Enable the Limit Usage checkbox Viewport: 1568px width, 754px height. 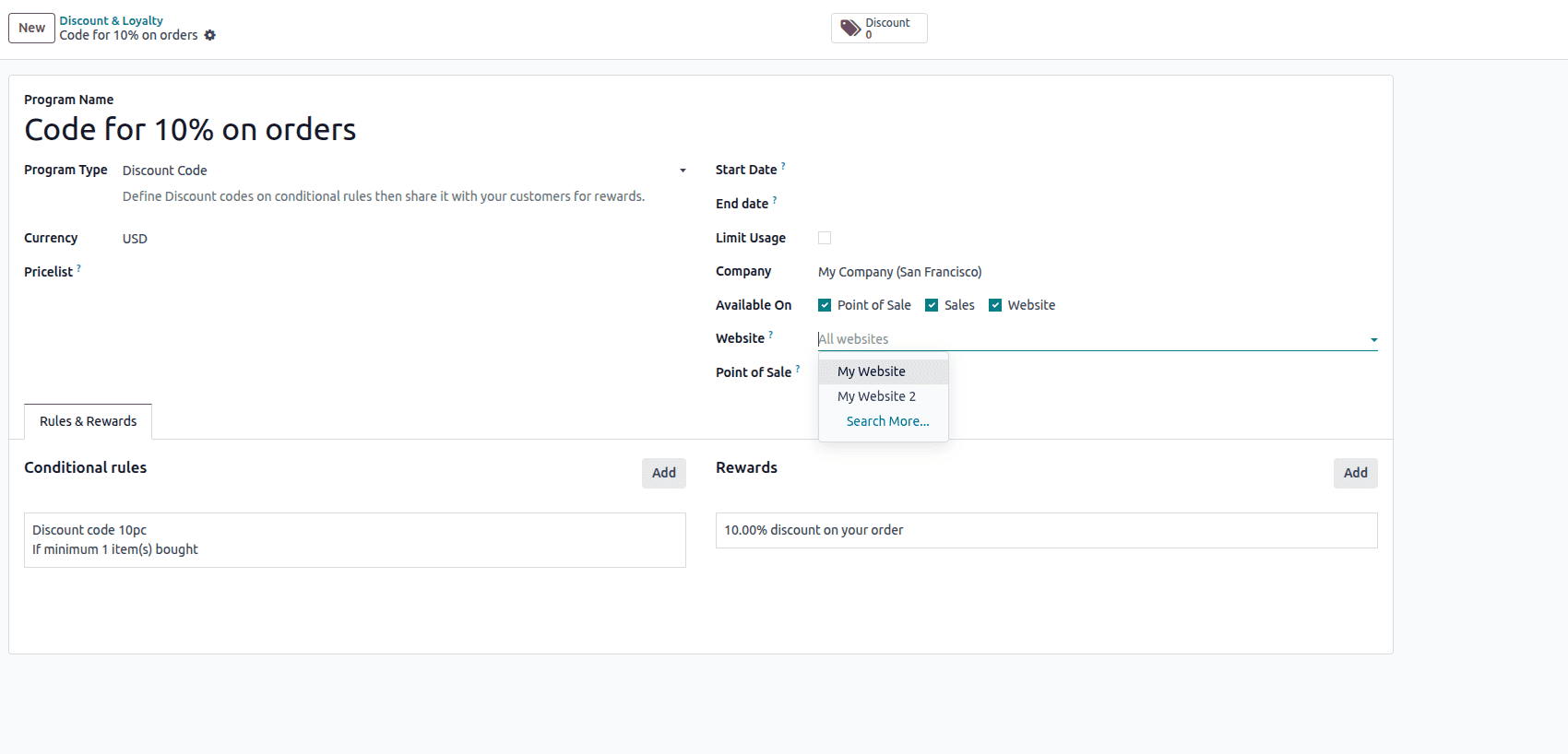(825, 238)
